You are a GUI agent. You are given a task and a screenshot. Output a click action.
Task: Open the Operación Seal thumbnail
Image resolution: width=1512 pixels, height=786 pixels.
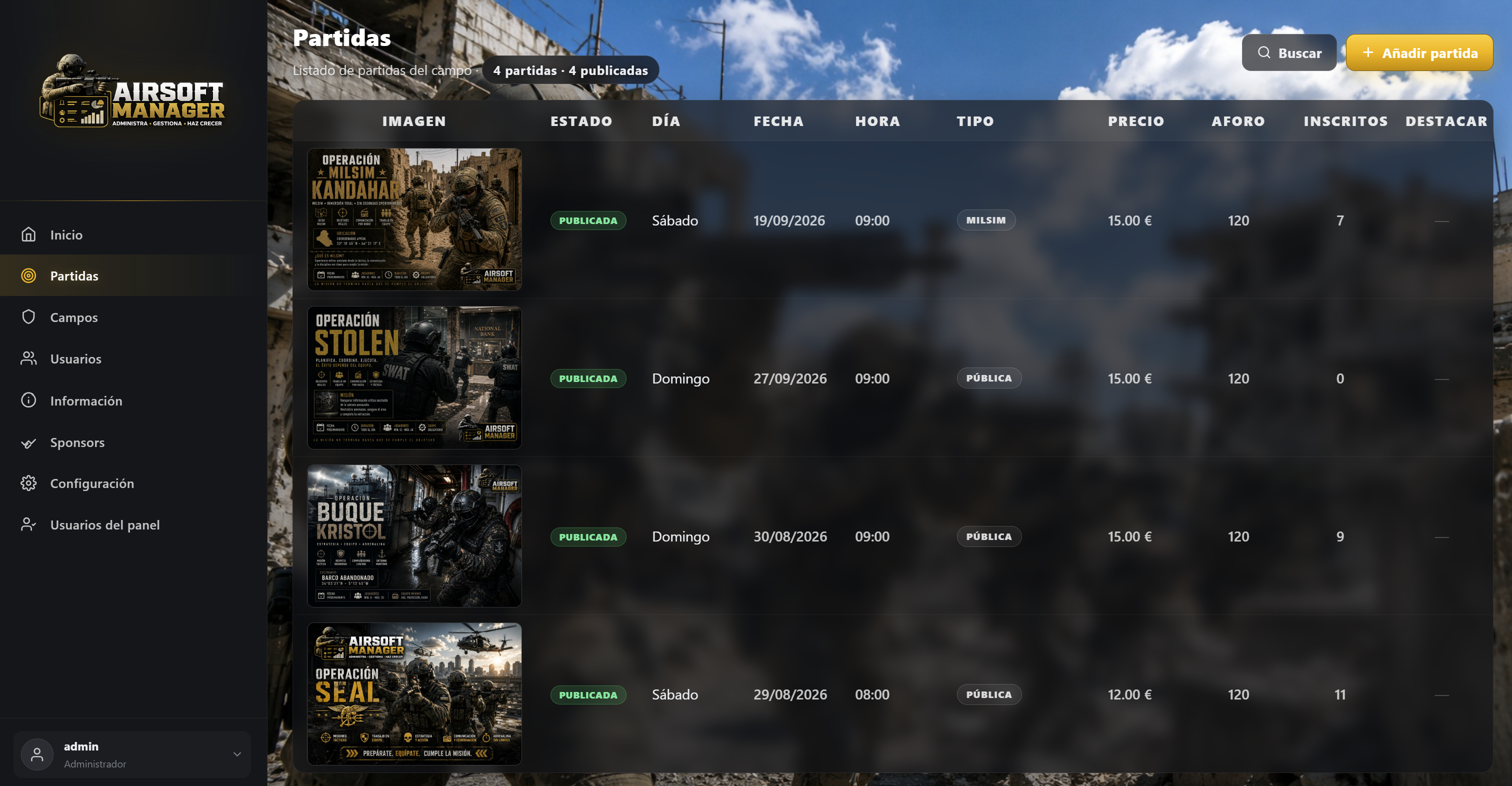tap(414, 694)
